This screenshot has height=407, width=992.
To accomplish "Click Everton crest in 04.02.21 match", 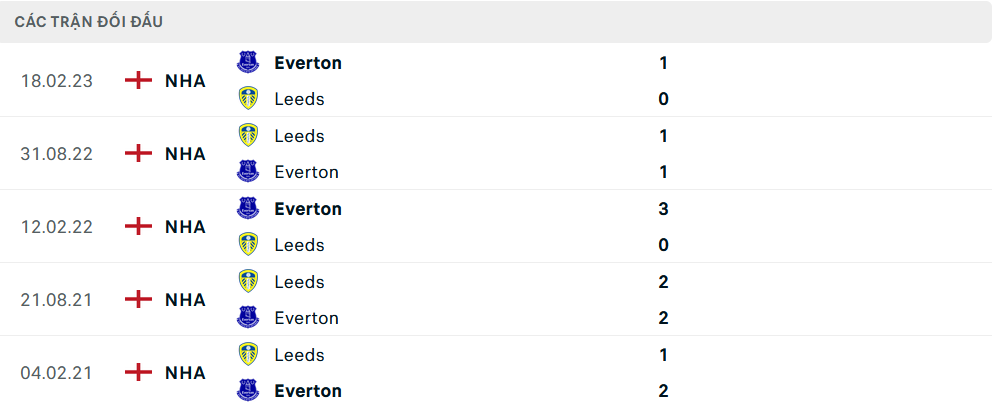I will point(248,390).
